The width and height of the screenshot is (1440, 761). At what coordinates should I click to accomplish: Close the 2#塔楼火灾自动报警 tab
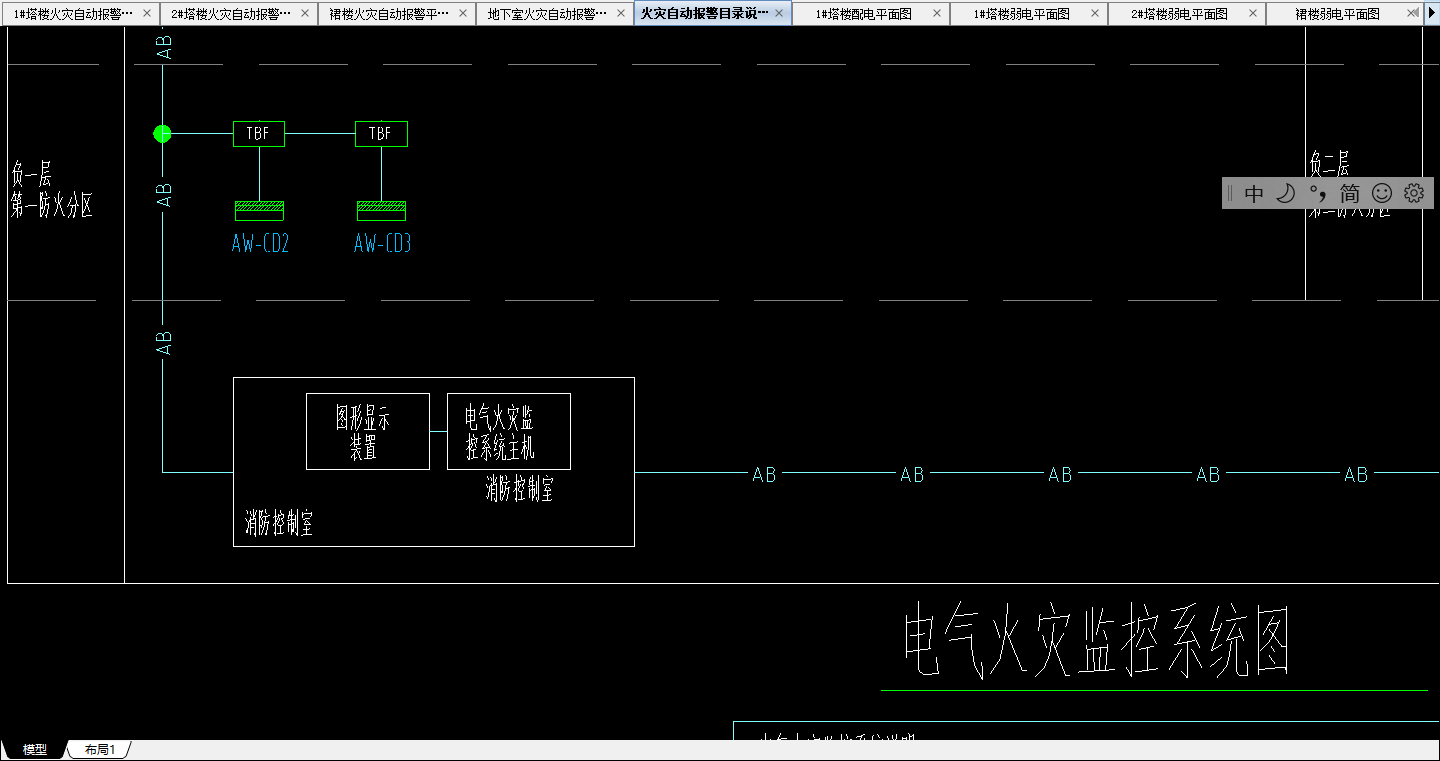coord(305,14)
